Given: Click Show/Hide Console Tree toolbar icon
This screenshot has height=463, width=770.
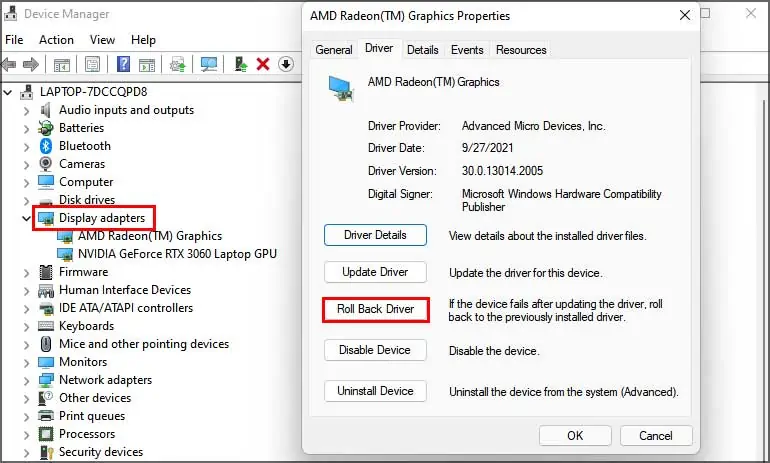Looking at the screenshot, I should [62, 64].
